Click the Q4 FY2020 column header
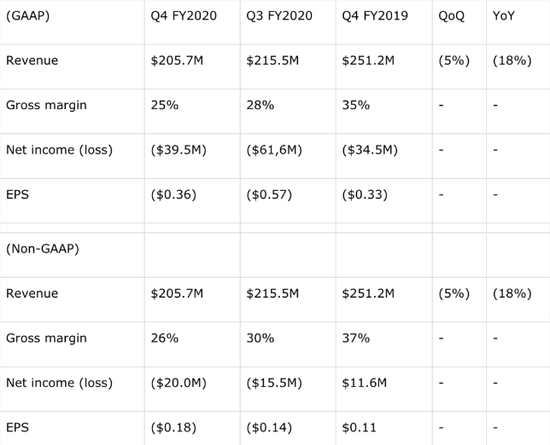Screen dimensions: 550x445 click(x=184, y=16)
